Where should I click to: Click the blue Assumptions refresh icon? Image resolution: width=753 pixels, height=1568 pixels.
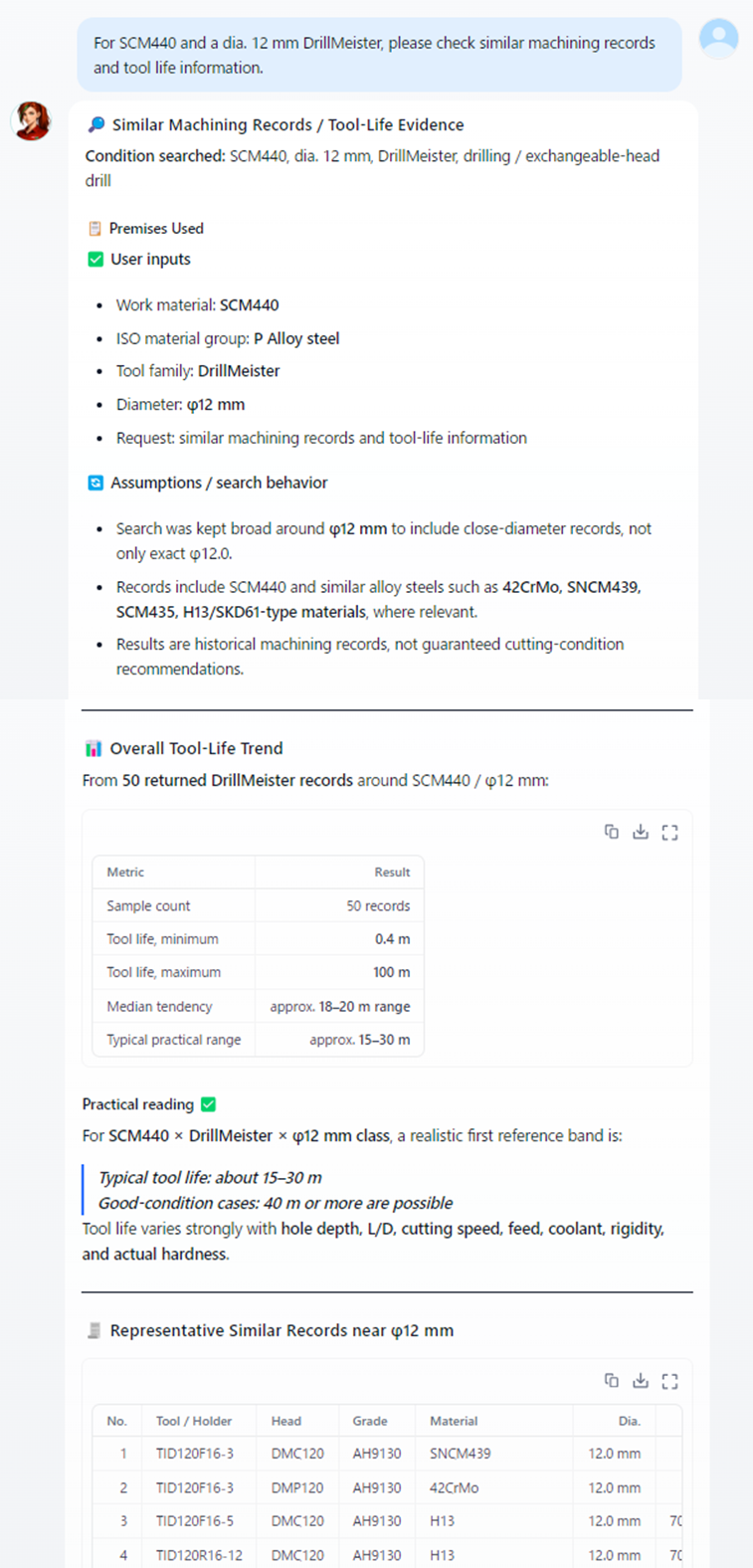pos(95,483)
